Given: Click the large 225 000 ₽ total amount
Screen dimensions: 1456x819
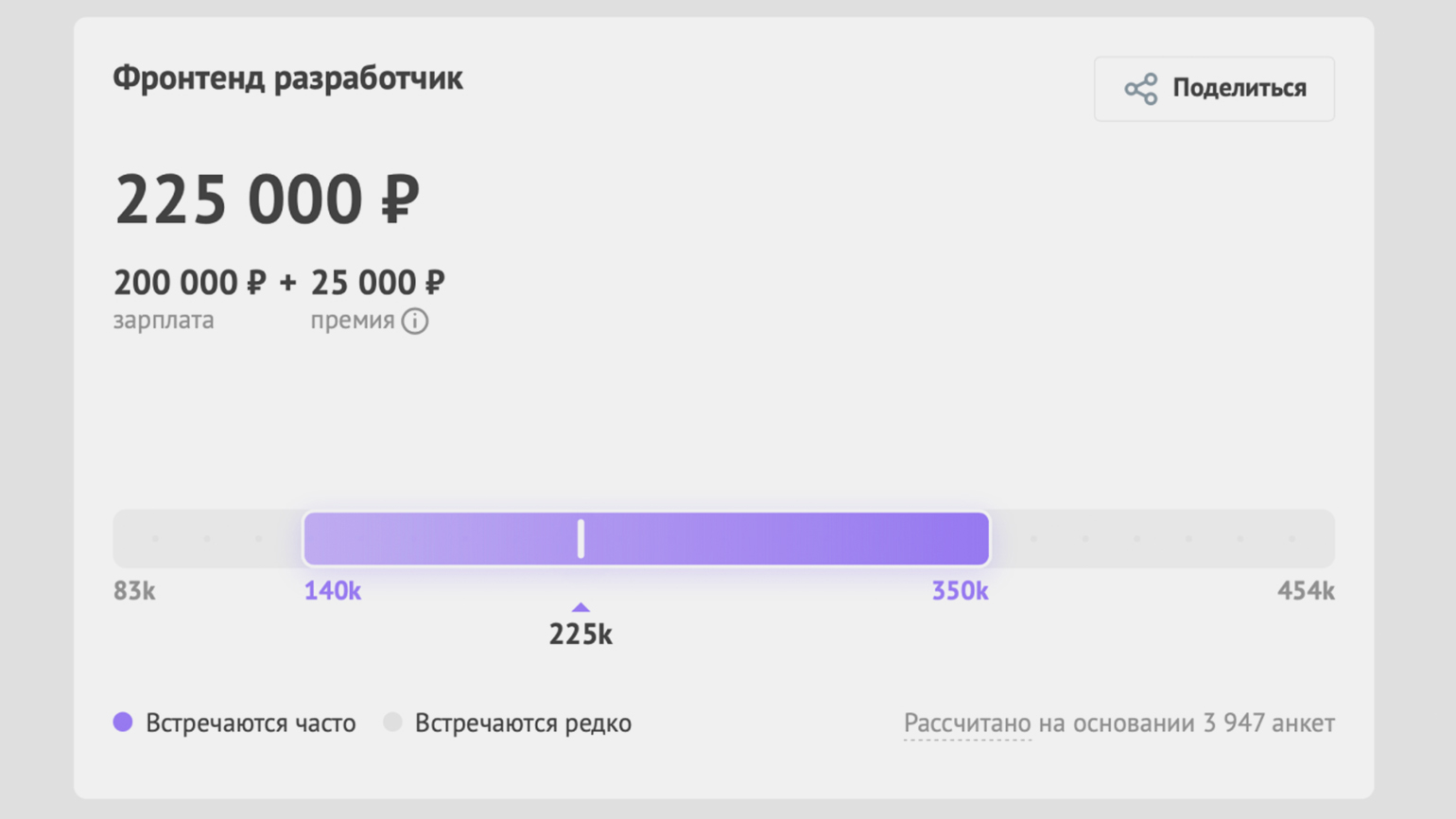Looking at the screenshot, I should [267, 200].
